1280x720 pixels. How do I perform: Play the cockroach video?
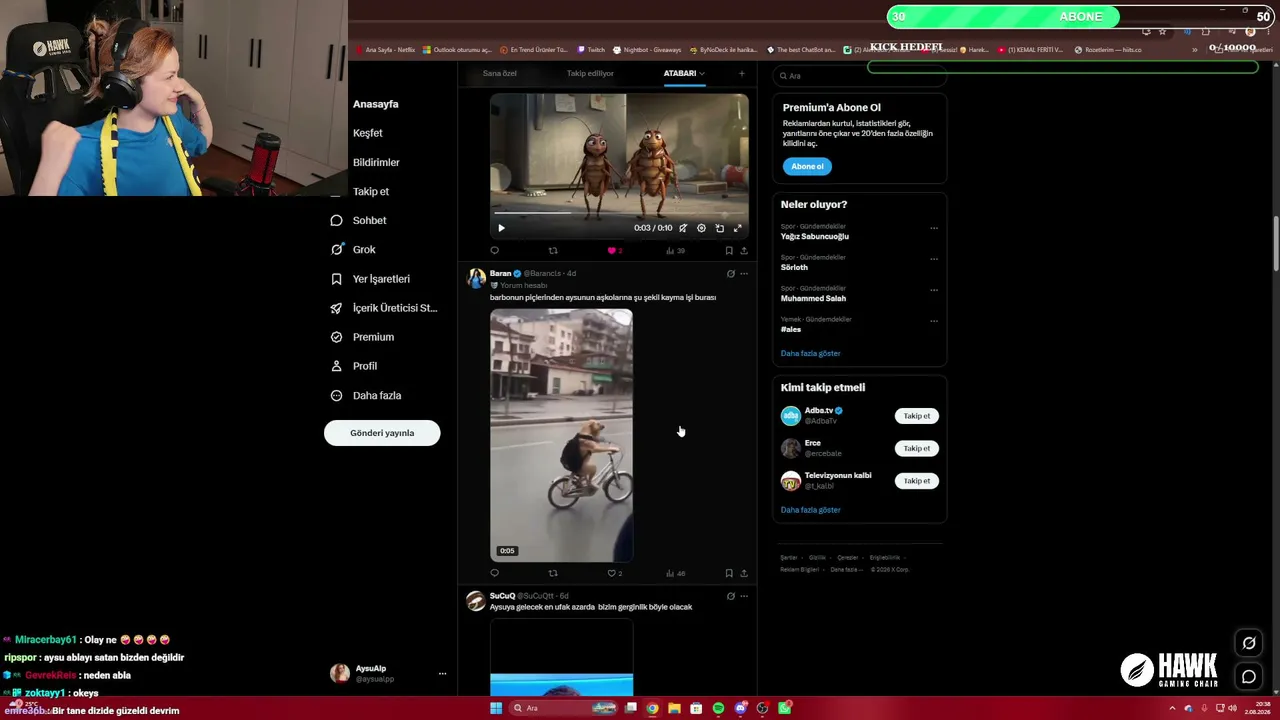(x=501, y=228)
